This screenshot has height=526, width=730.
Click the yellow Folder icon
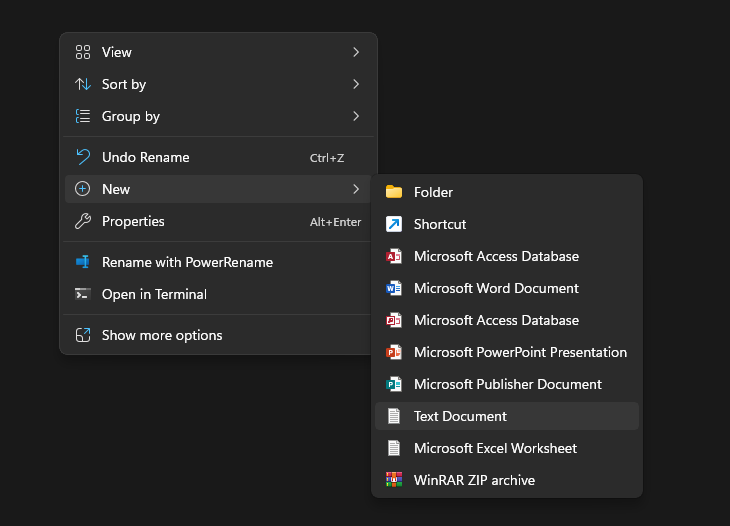(x=394, y=192)
